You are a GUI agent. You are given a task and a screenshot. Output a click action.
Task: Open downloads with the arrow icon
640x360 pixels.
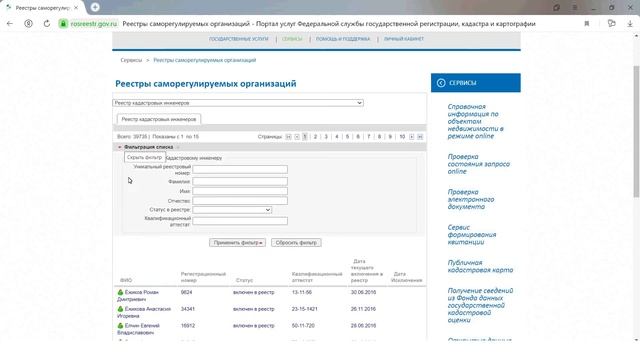pyautogui.click(x=630, y=24)
